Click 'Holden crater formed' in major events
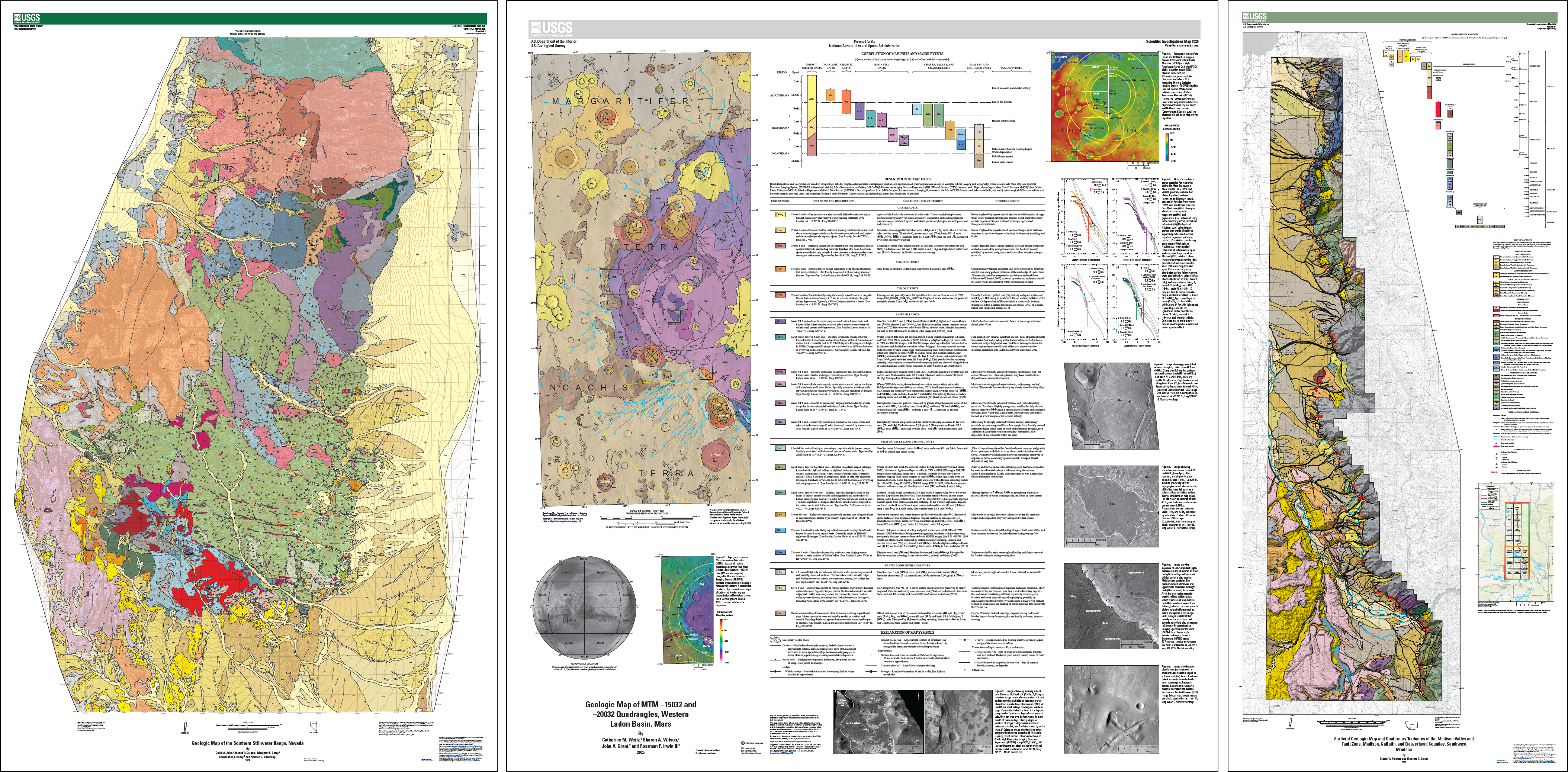The width and height of the screenshot is (1568, 772). [x=1004, y=121]
